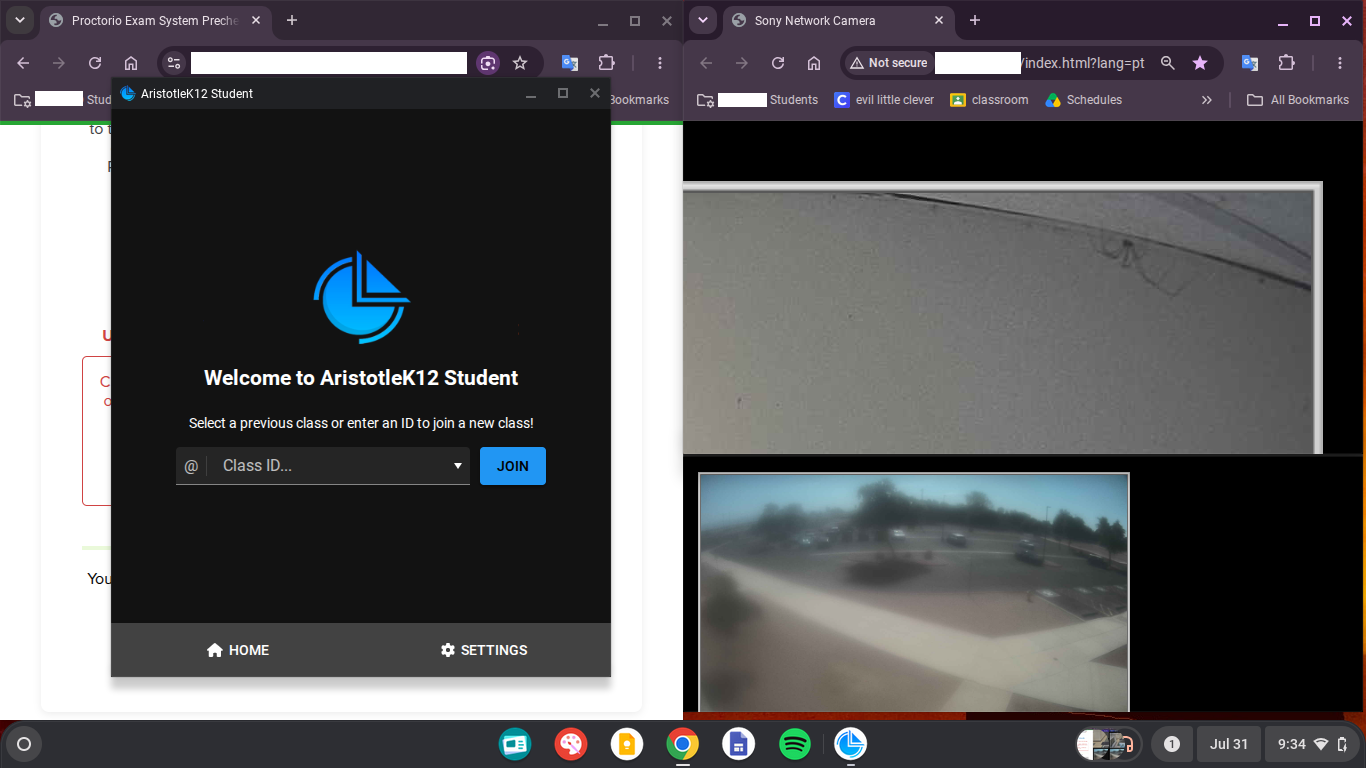Open the calendar from the Jul 31 date

[1229, 744]
